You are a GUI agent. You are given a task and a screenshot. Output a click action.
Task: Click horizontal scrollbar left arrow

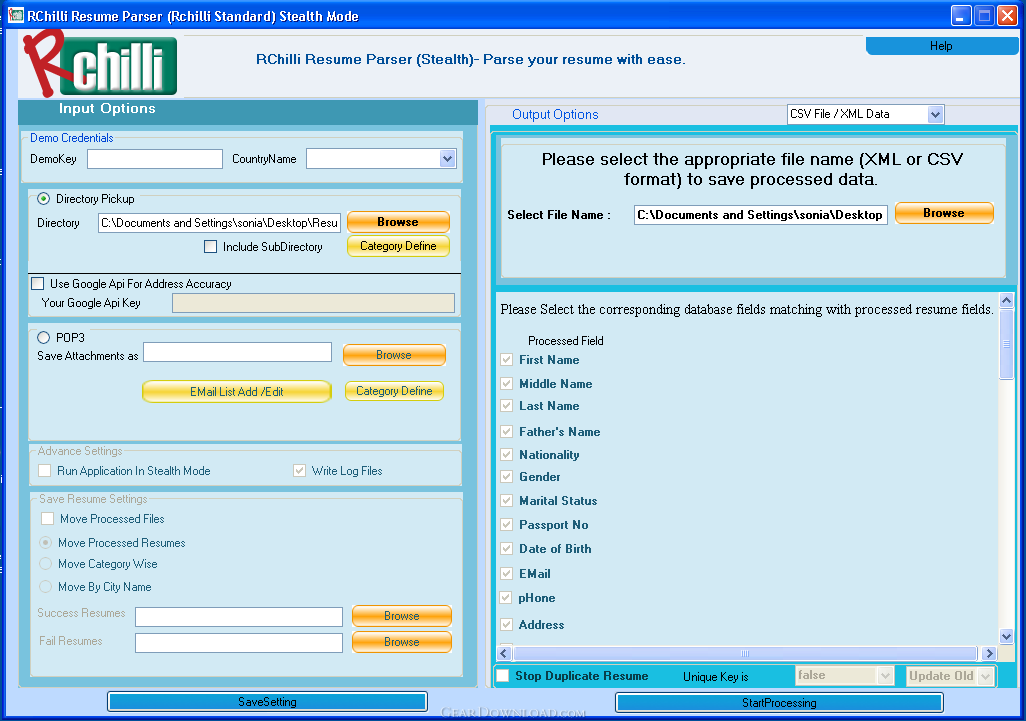click(504, 653)
